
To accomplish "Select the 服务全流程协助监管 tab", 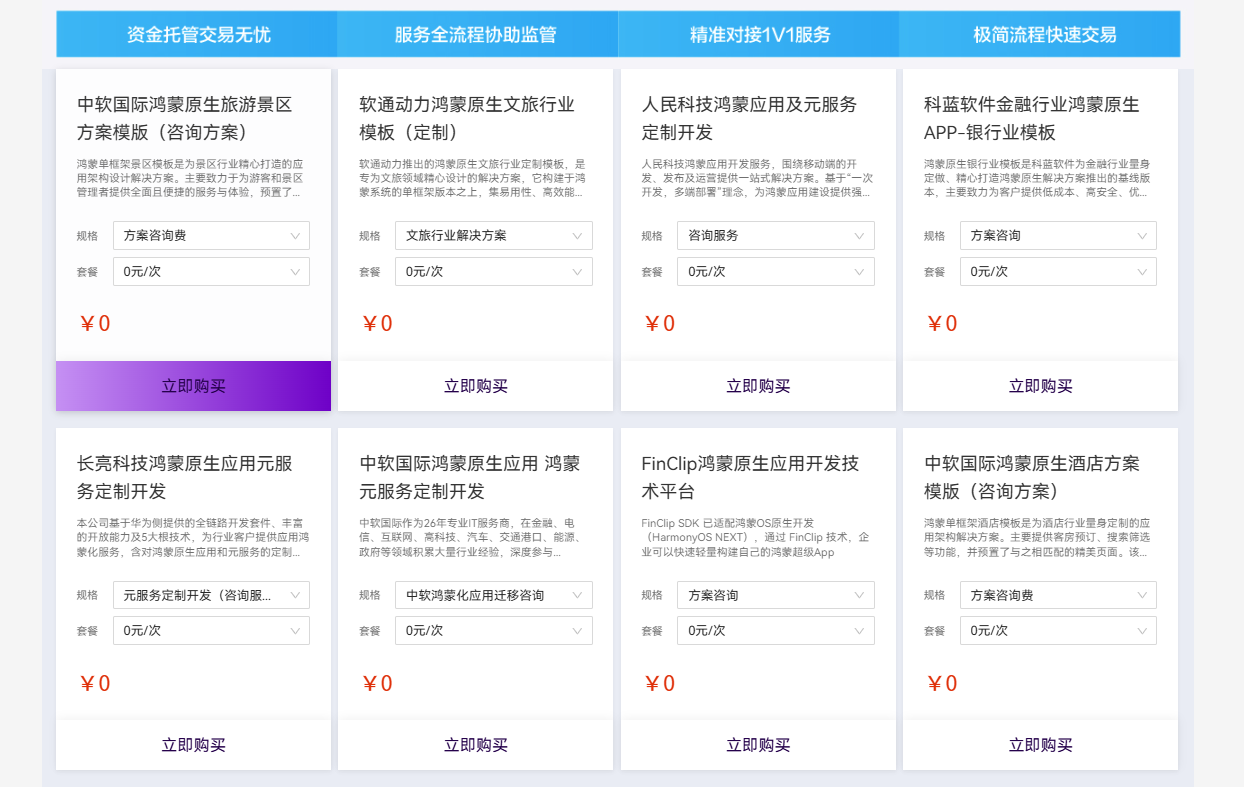I will pyautogui.click(x=478, y=33).
